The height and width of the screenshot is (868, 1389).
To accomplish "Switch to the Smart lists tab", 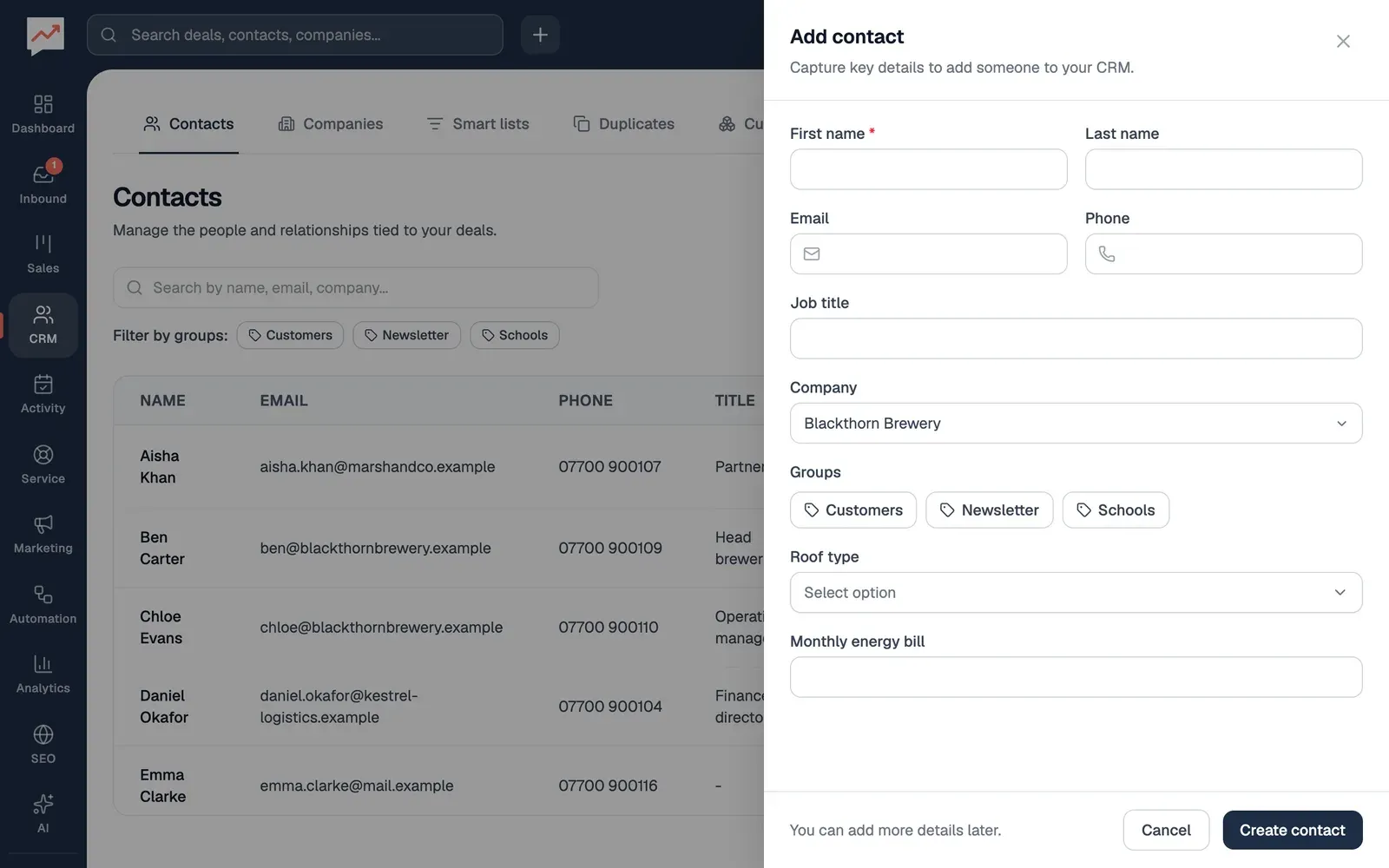I will [478, 124].
